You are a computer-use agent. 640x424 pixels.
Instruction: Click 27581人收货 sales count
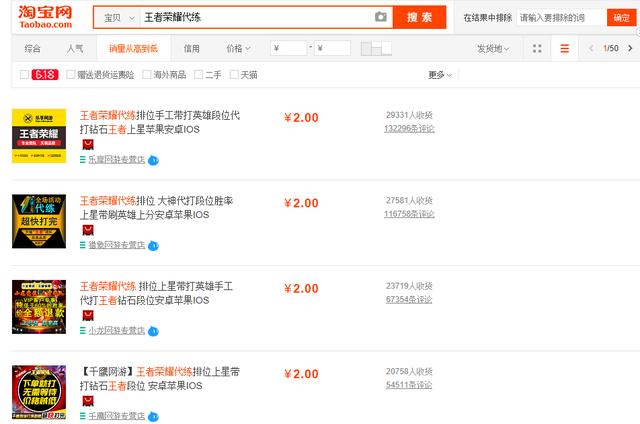point(409,200)
